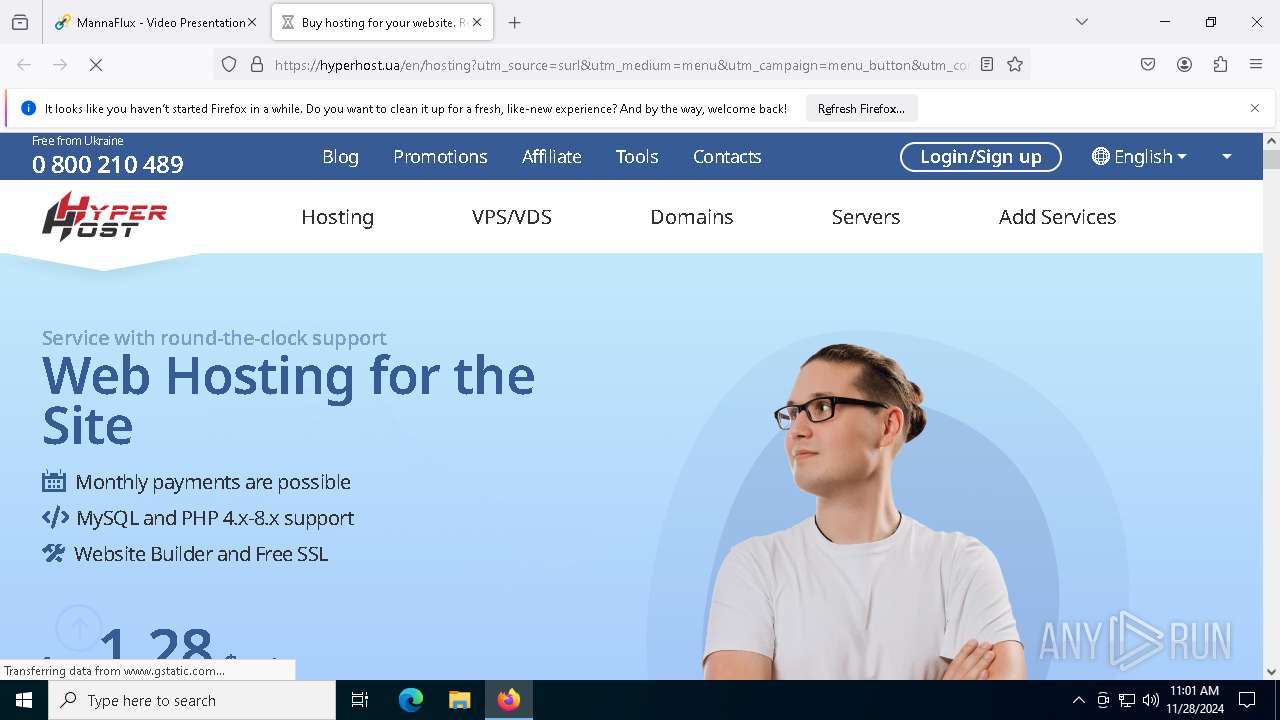
Task: Open the Domains navigation item
Action: tap(692, 217)
